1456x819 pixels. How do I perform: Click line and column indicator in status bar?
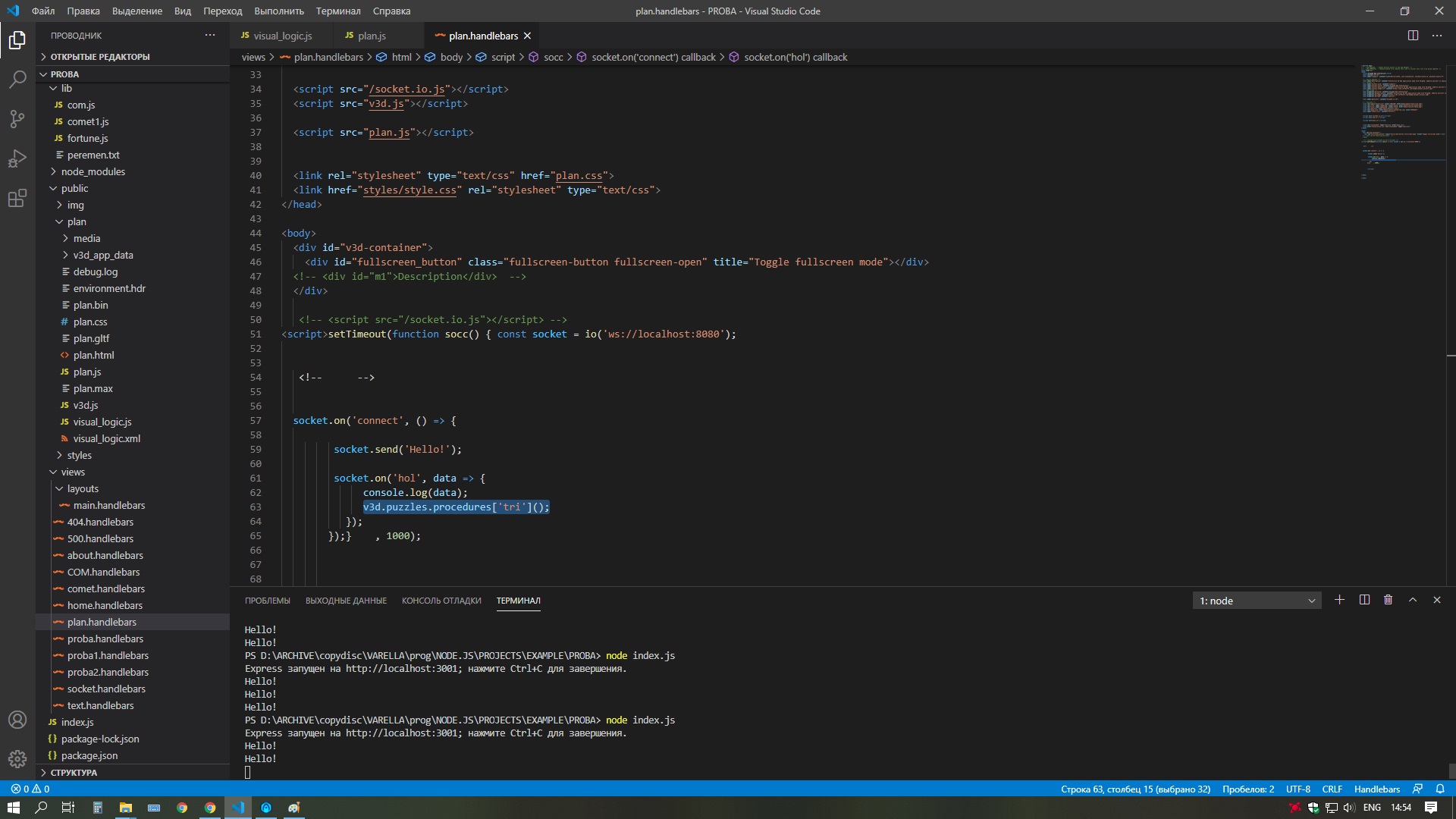[1135, 789]
